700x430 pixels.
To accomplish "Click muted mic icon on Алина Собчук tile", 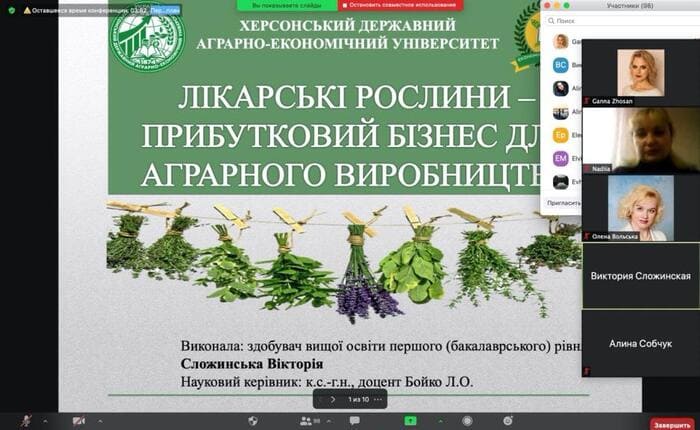I will point(587,372).
